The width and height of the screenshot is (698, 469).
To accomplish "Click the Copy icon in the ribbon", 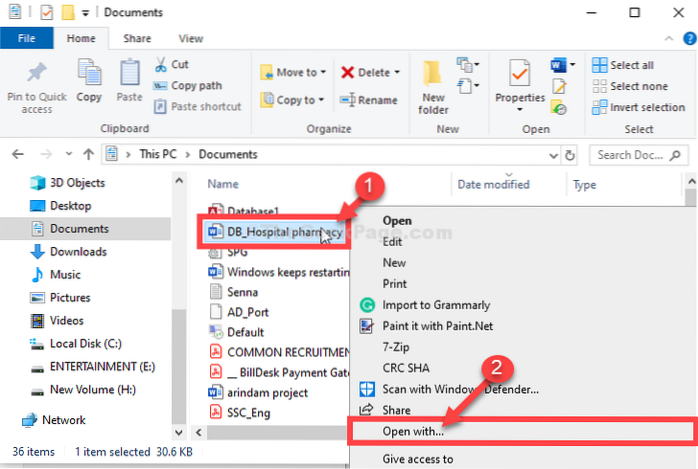I will (89, 74).
